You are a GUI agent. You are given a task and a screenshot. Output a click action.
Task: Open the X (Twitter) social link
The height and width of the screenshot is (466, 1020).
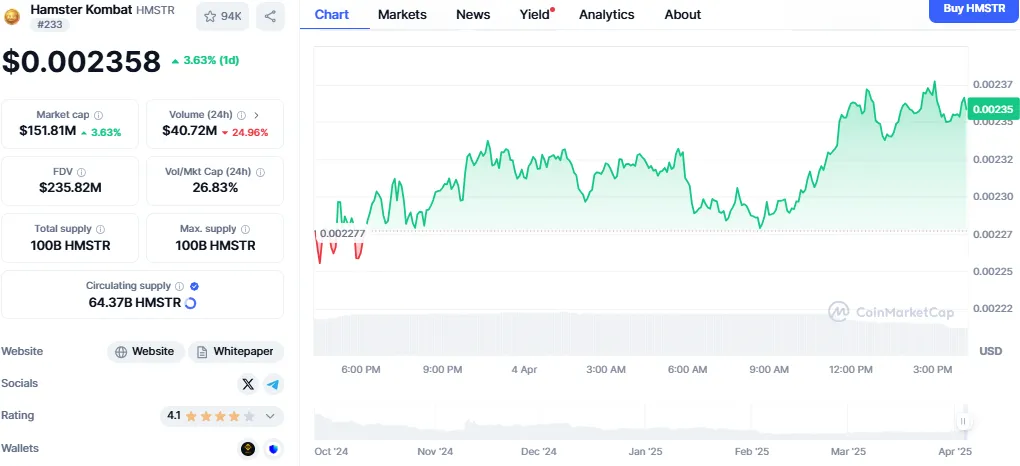(x=248, y=384)
